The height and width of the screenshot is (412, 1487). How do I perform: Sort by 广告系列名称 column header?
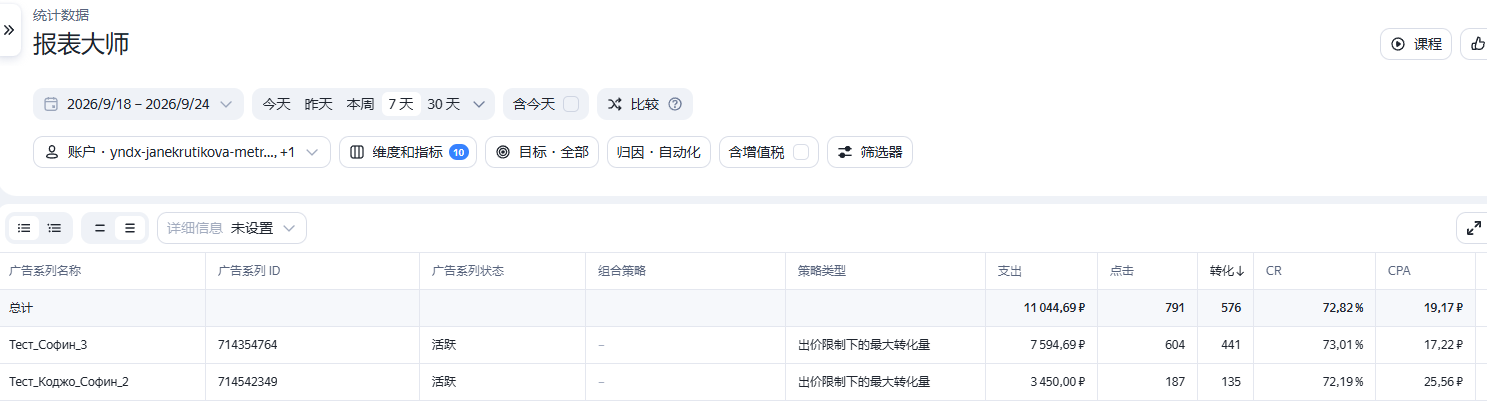coord(45,271)
